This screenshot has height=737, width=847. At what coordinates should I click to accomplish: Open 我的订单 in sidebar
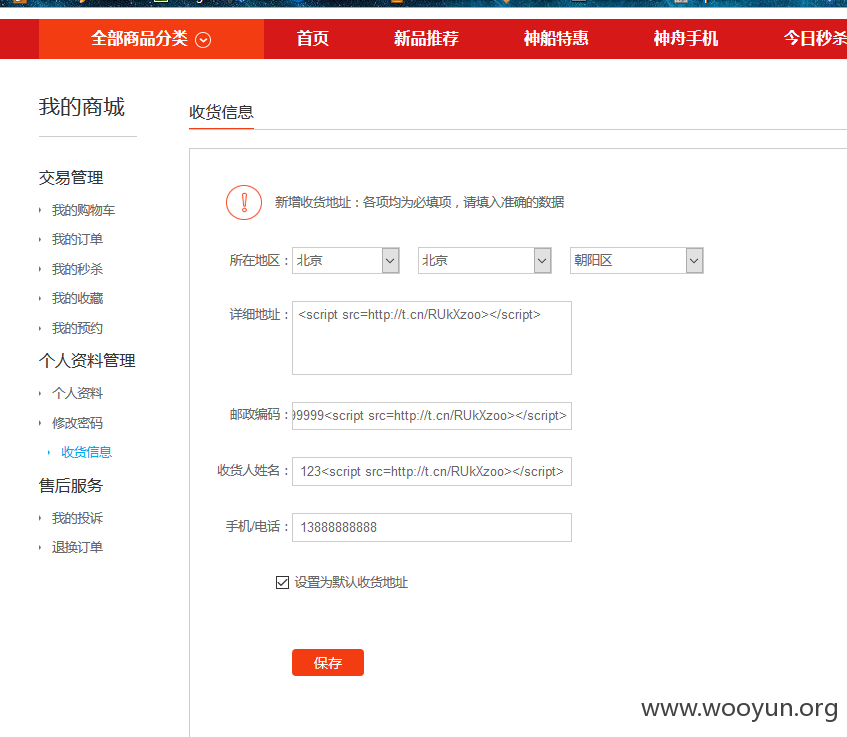tap(77, 239)
